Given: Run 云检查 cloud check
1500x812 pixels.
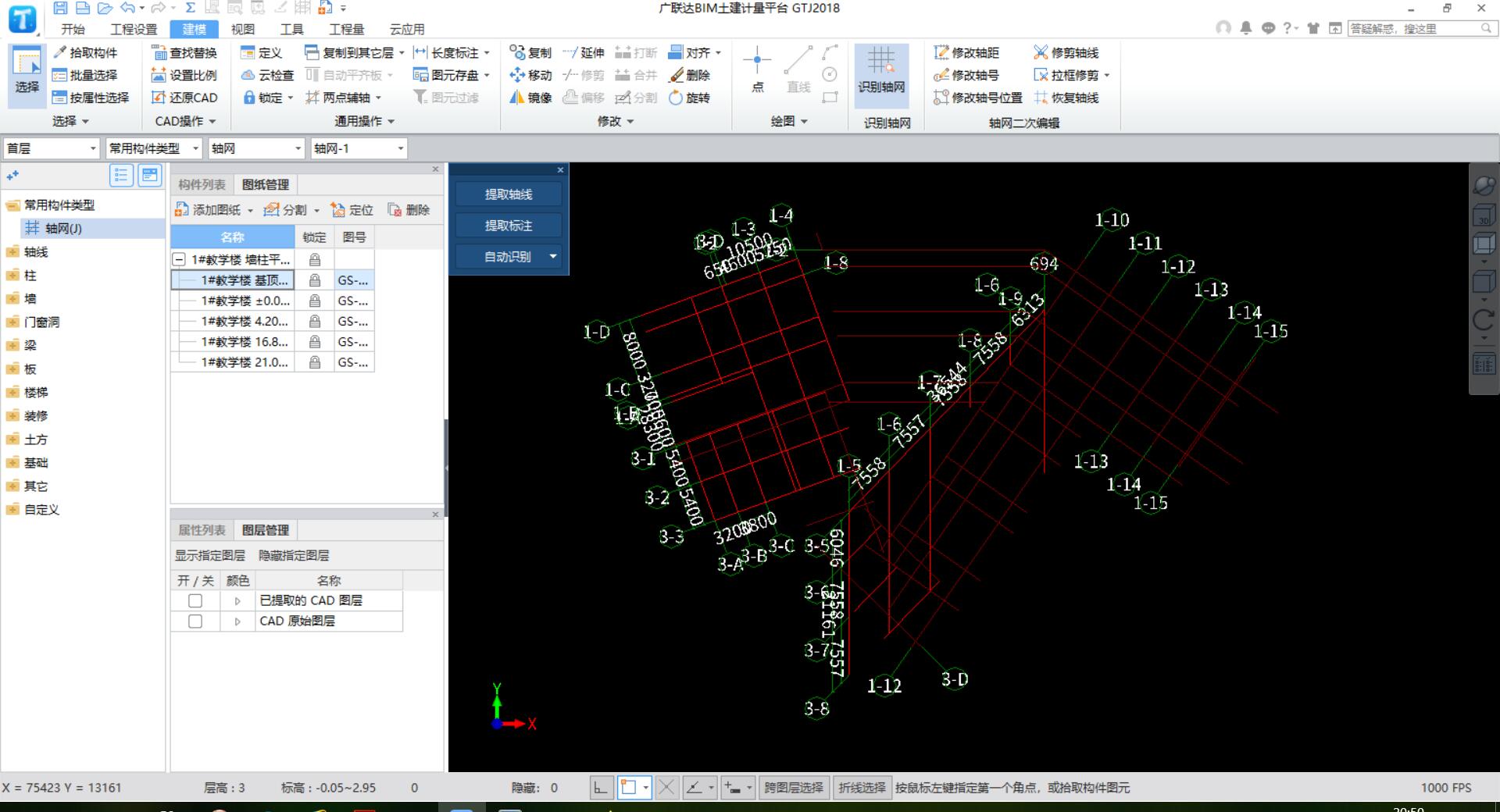Looking at the screenshot, I should point(268,76).
